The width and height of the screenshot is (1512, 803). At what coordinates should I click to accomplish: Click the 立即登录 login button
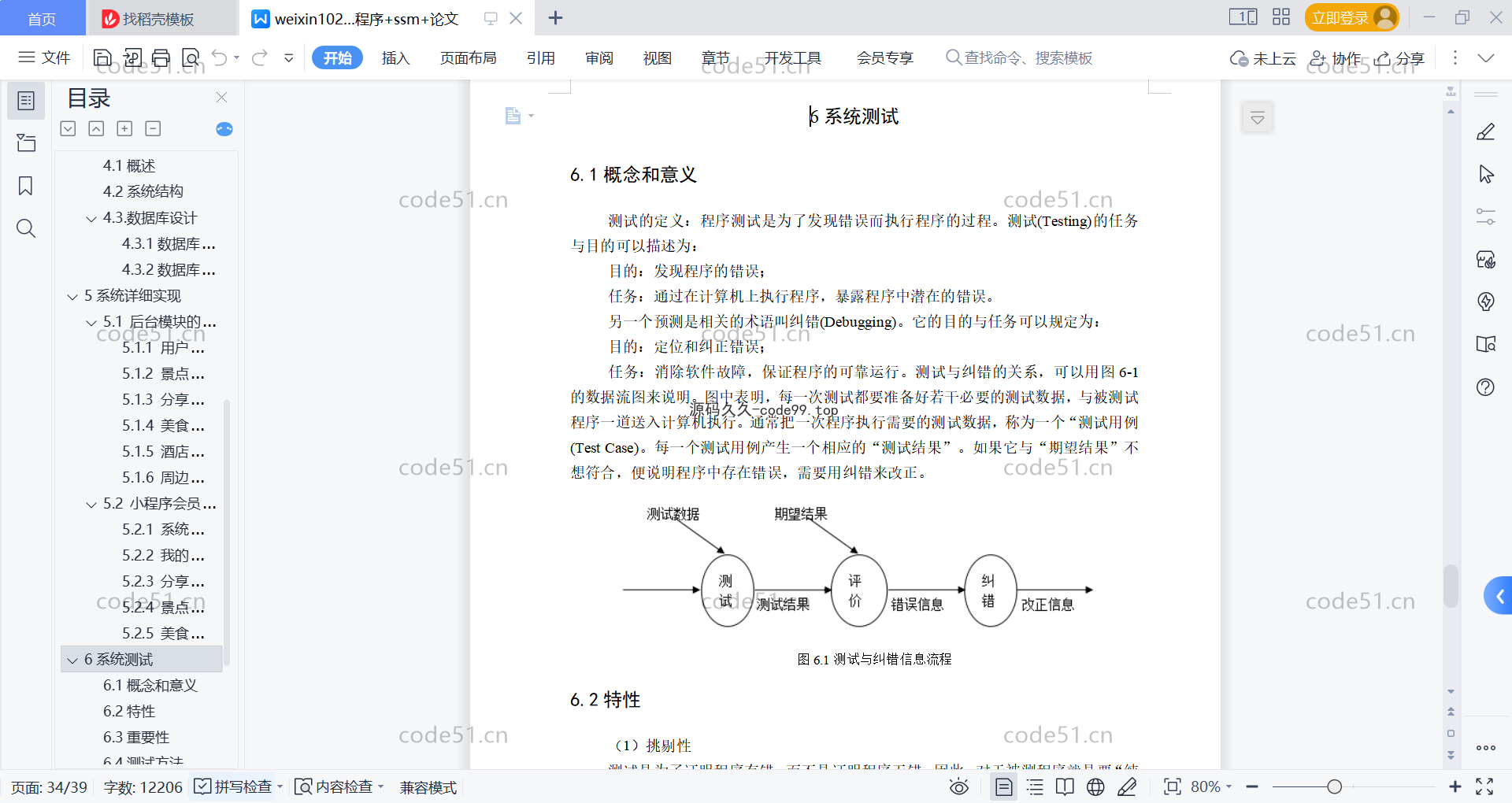pyautogui.click(x=1351, y=17)
